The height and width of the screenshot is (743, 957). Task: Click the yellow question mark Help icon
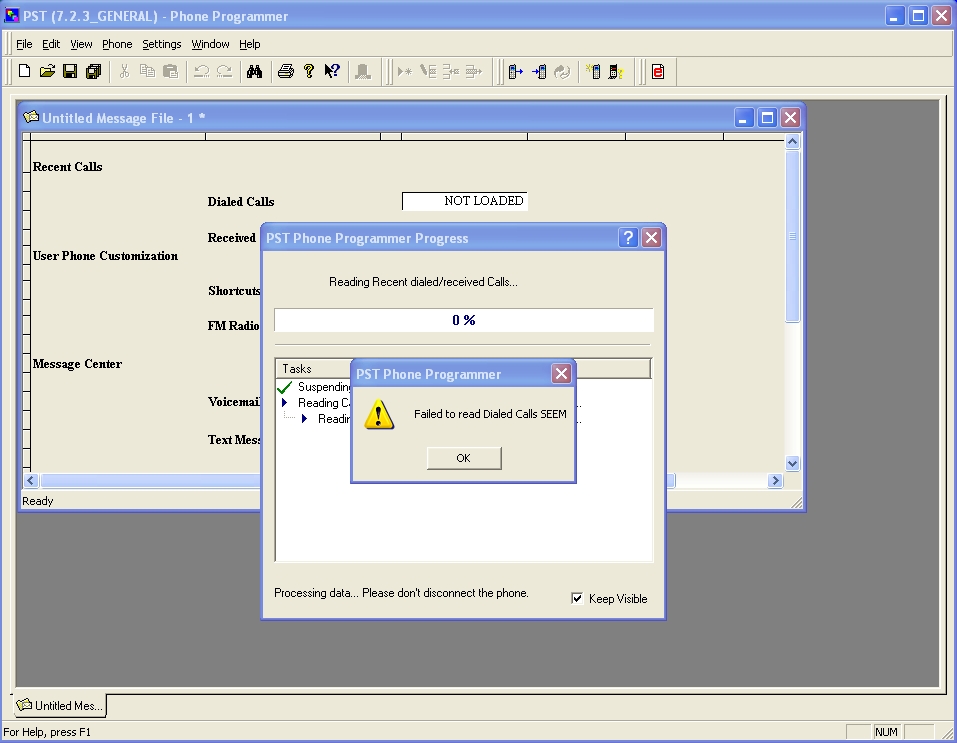pos(309,71)
